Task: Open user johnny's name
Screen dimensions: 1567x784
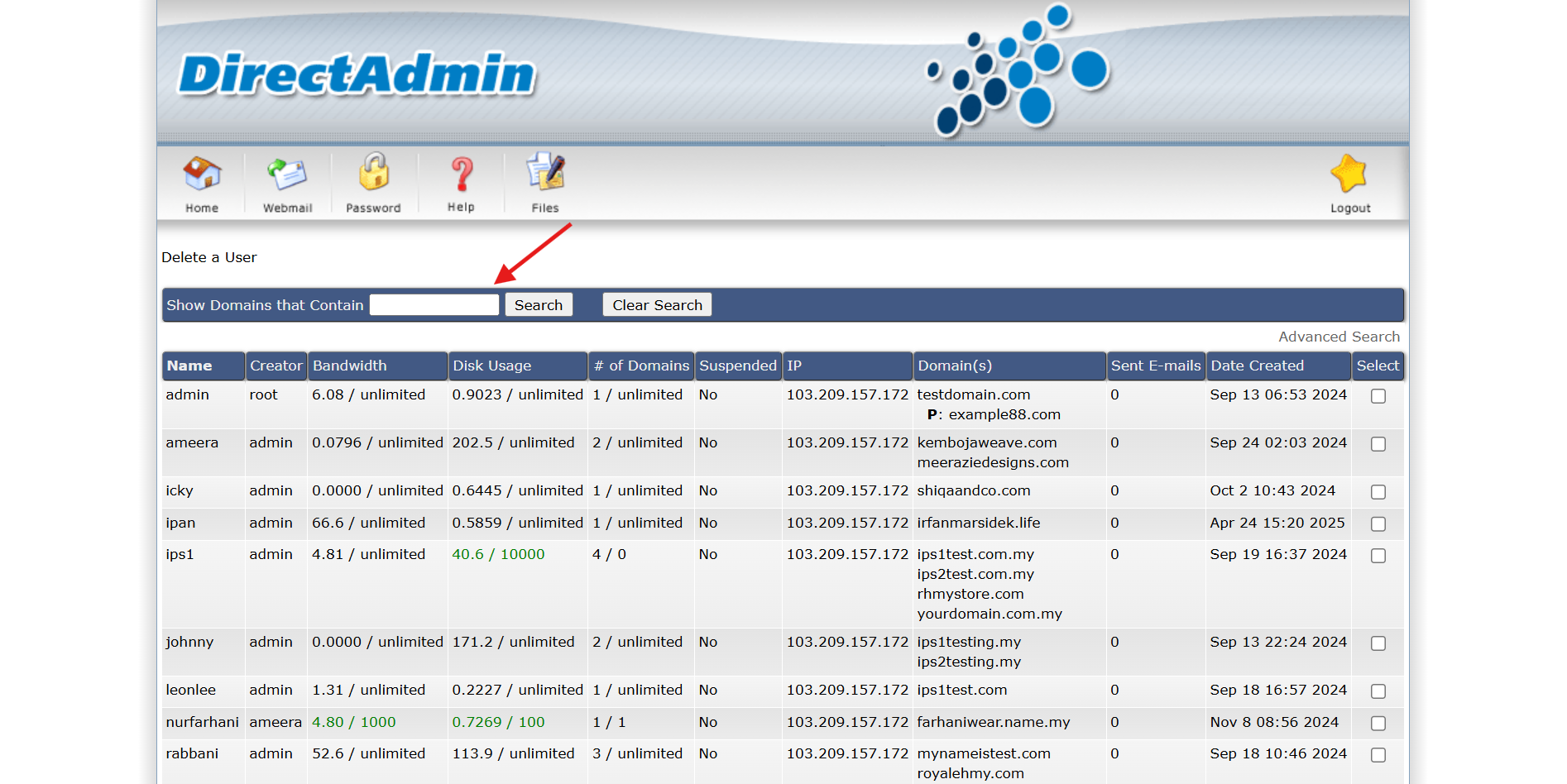Action: tap(189, 642)
